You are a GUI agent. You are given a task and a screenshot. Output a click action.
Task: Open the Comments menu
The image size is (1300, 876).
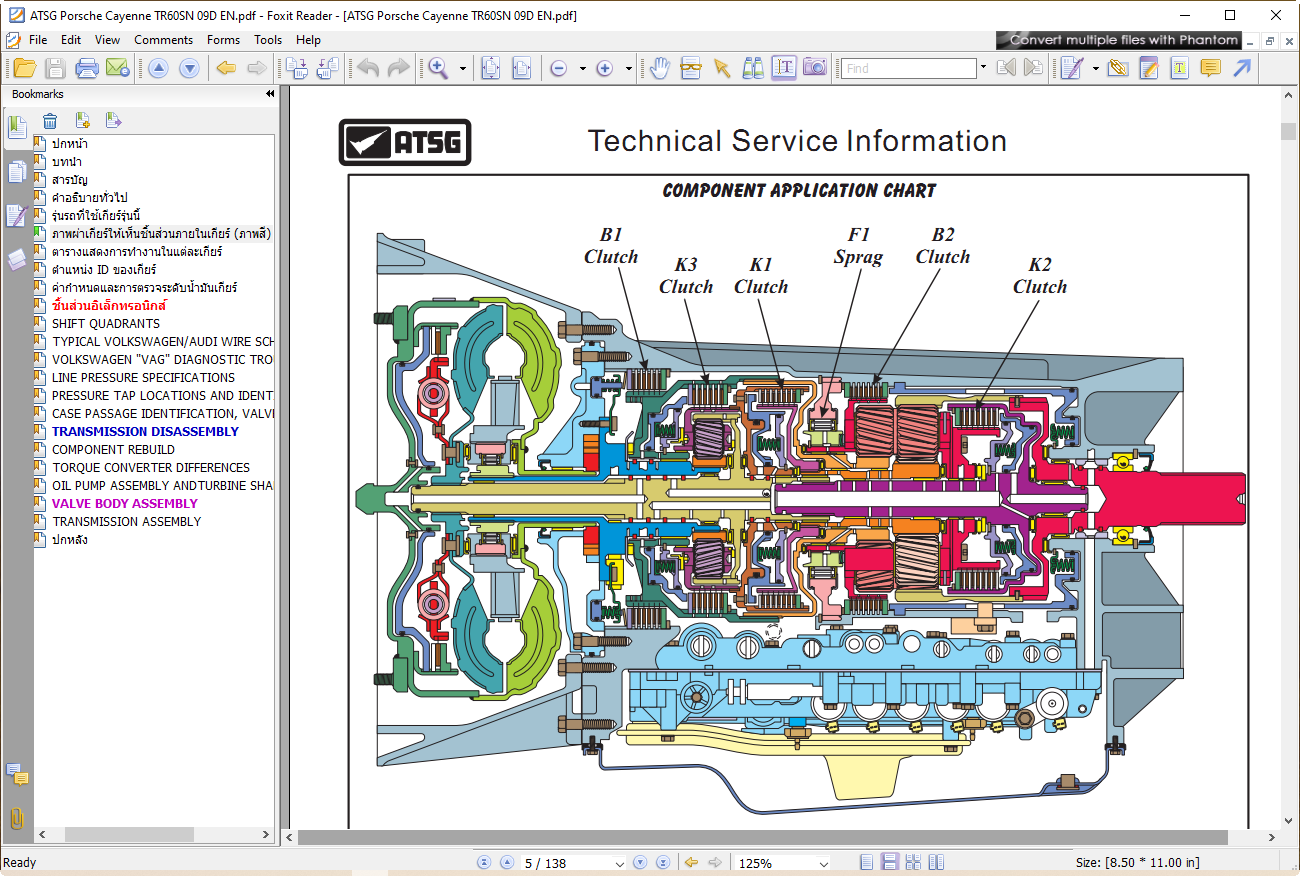[x=163, y=40]
